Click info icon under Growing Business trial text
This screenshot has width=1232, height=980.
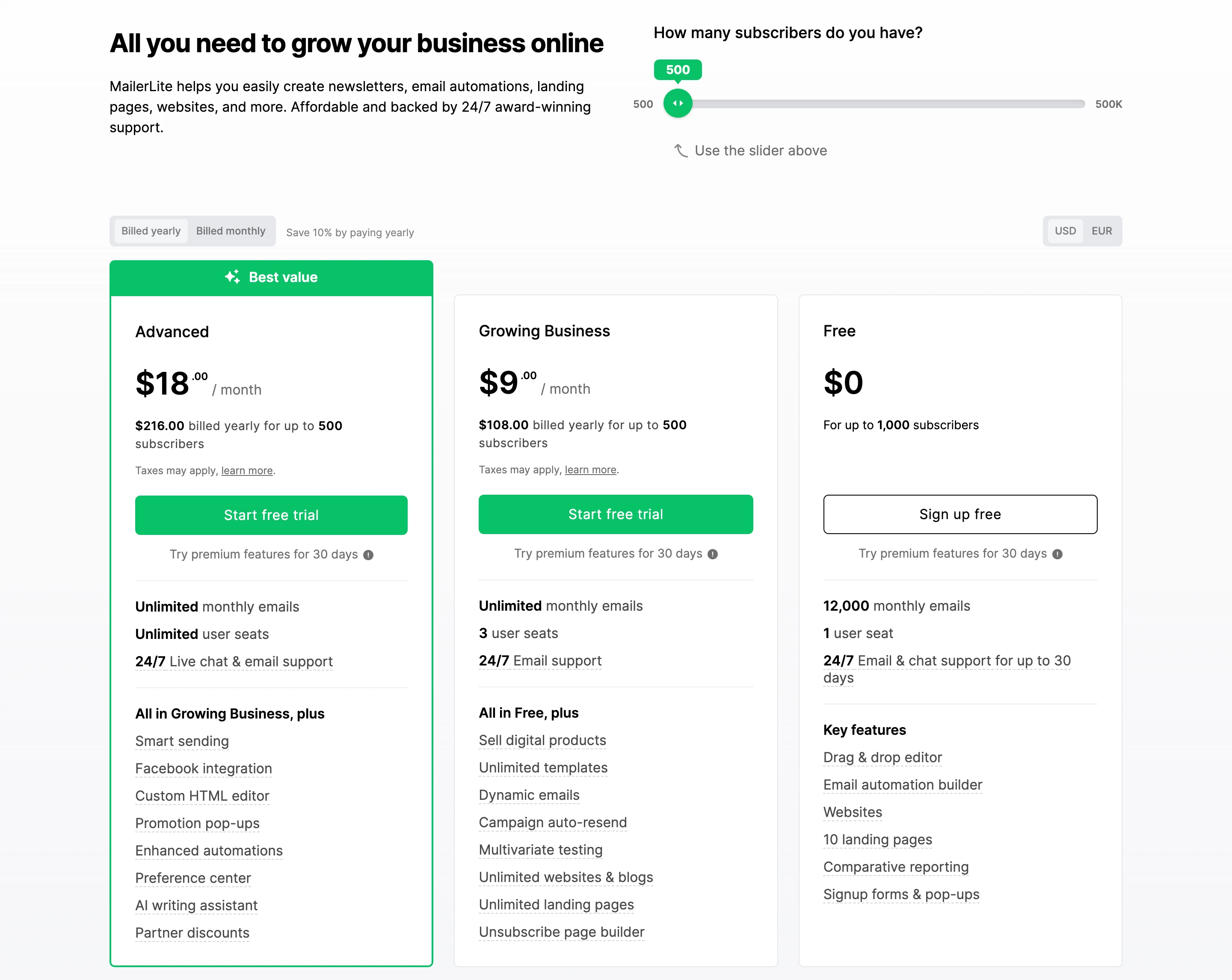(713, 554)
